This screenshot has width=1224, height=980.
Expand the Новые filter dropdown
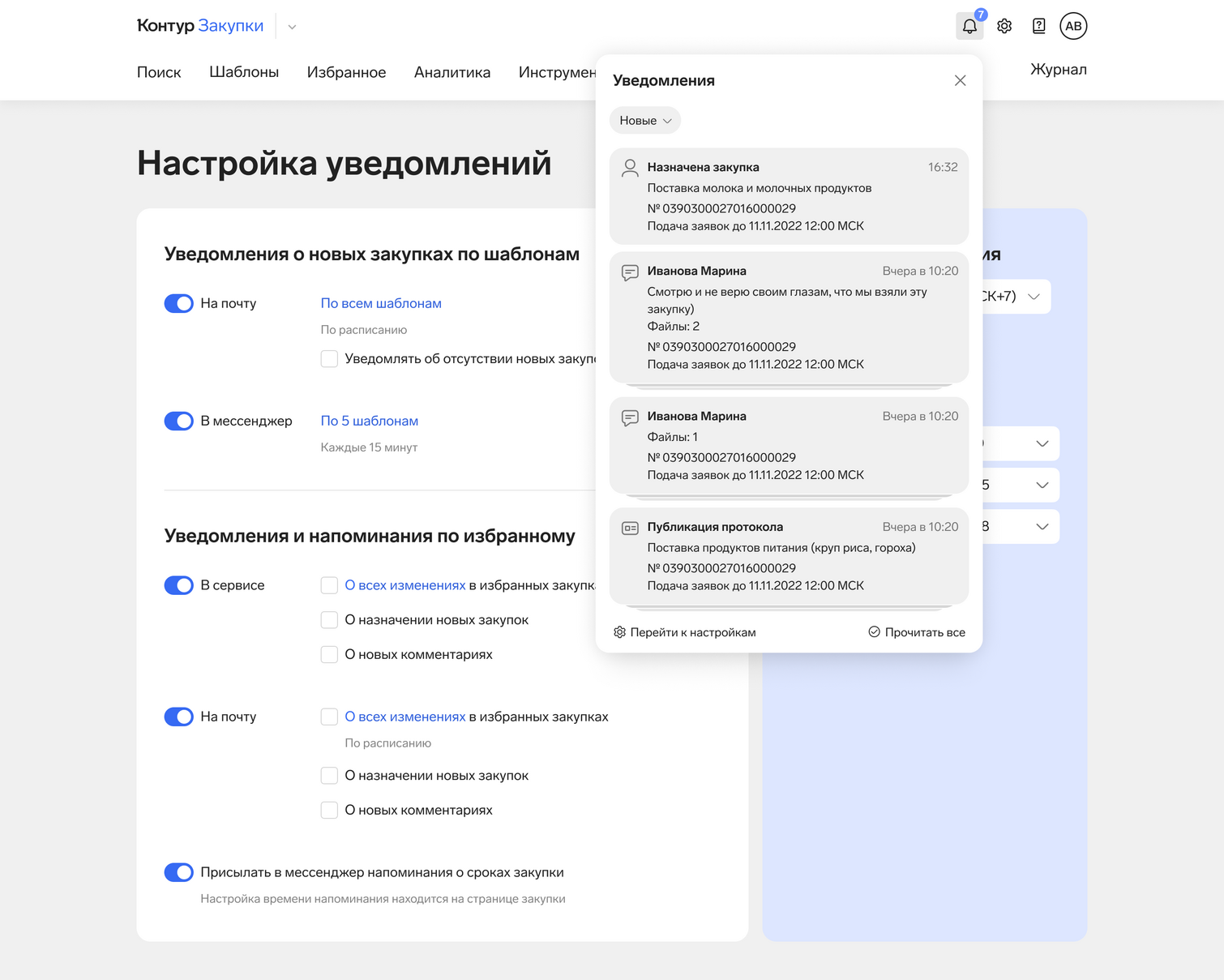point(644,121)
